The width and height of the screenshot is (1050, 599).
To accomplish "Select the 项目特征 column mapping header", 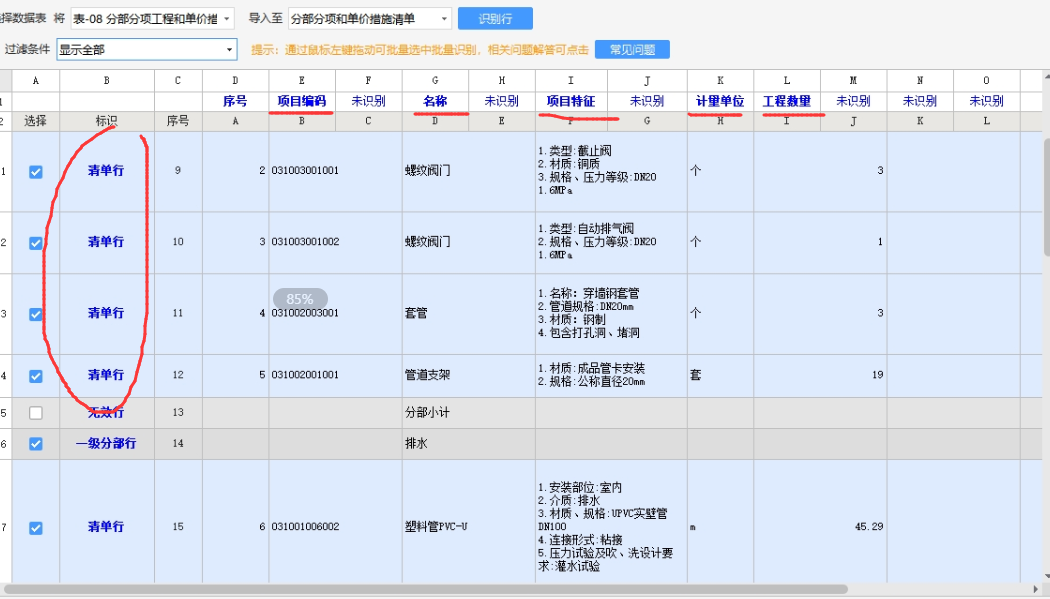I will click(x=571, y=101).
